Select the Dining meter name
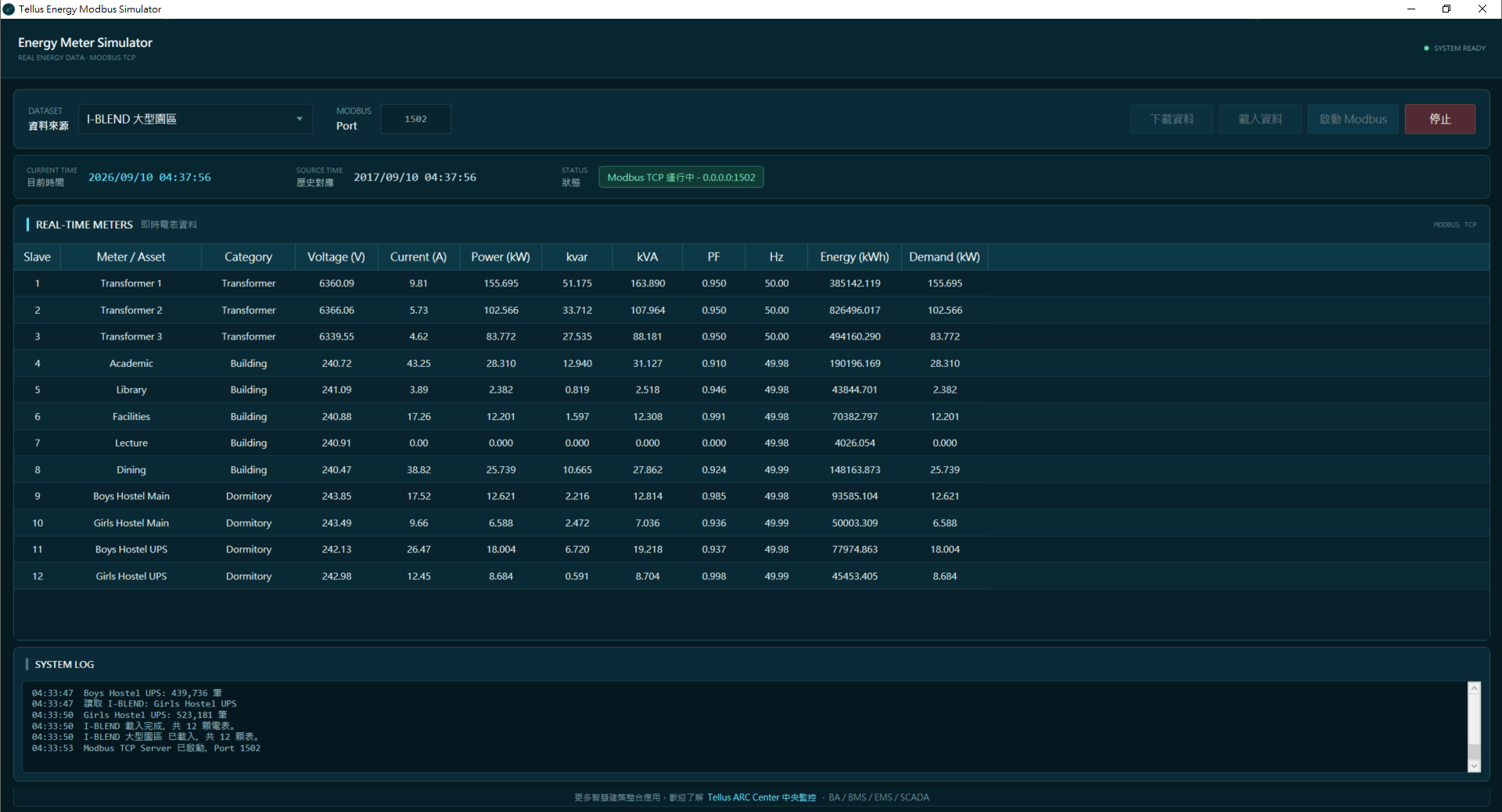This screenshot has width=1502, height=812. 131,469
